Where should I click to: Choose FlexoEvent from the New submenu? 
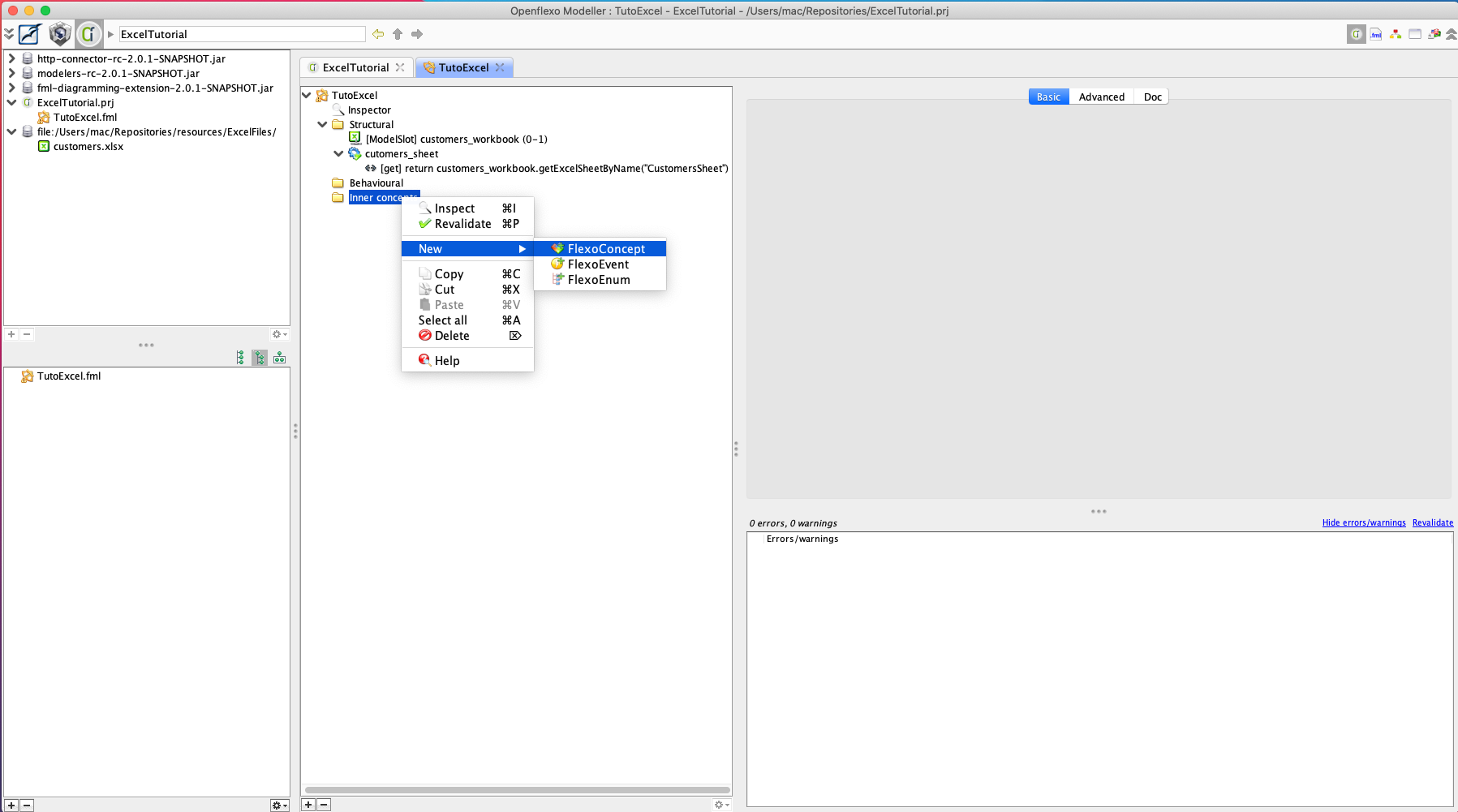click(600, 264)
